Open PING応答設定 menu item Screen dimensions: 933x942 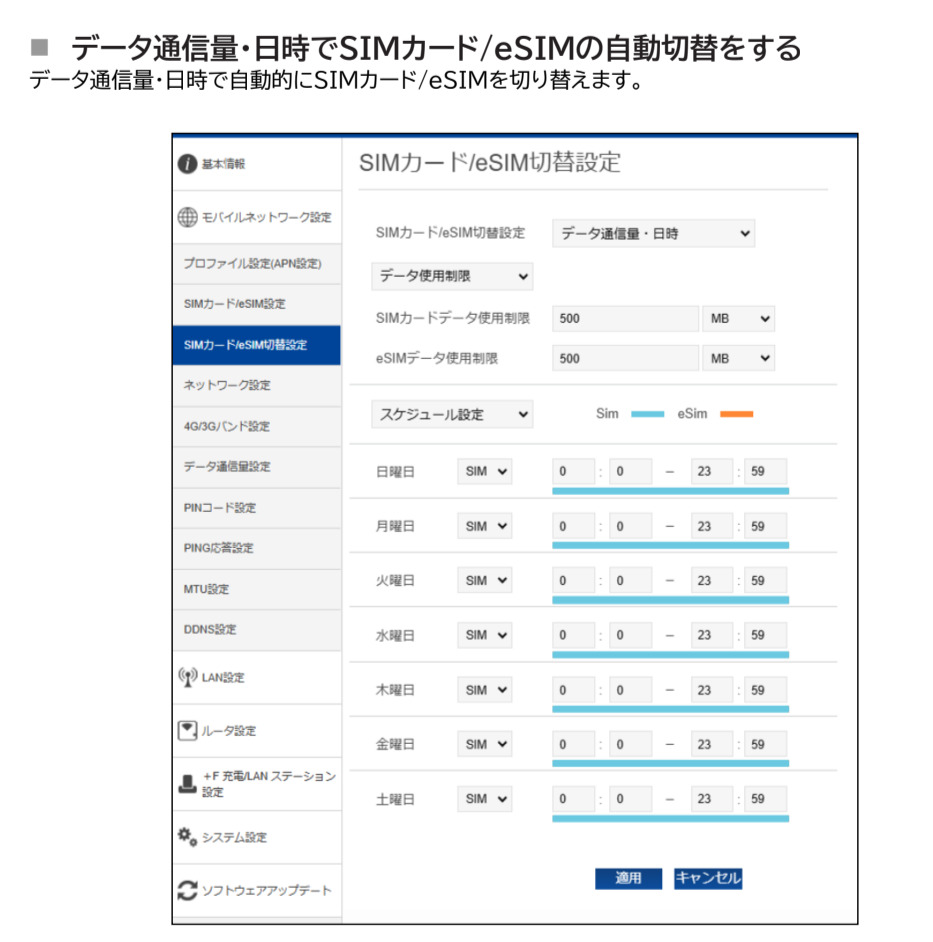click(257, 548)
